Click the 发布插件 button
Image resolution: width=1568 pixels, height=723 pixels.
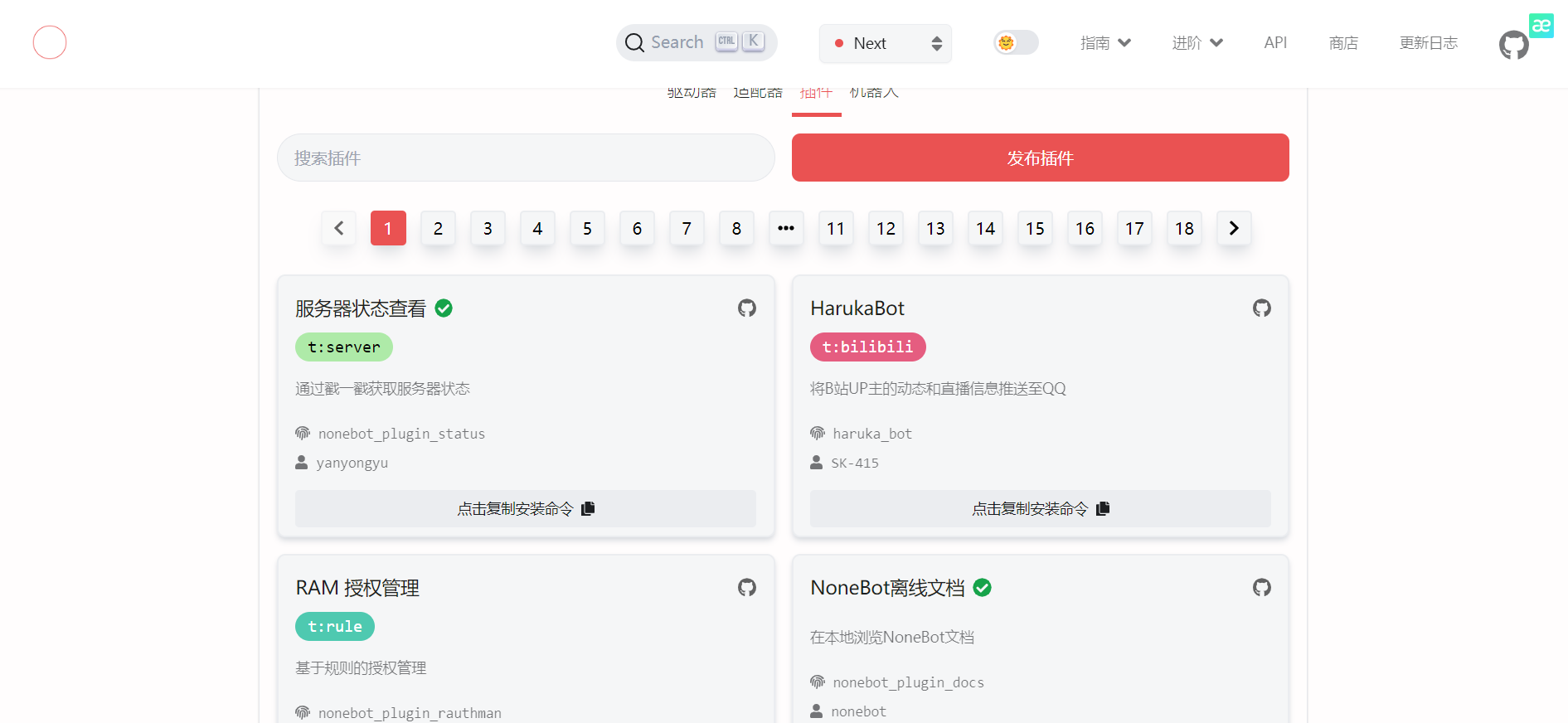tap(1040, 158)
